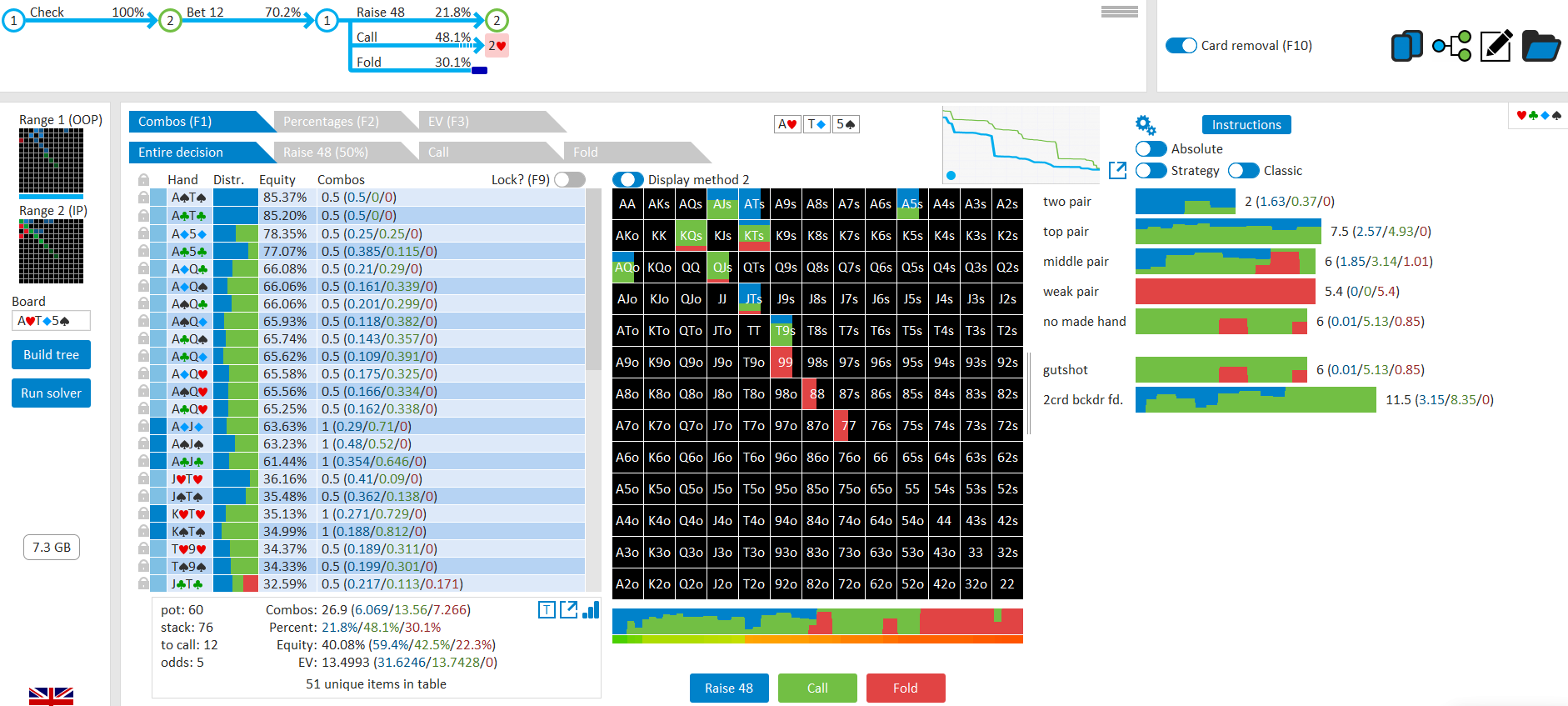The image size is (1568, 706).
Task: Click the red Fold button
Action: pos(906,688)
